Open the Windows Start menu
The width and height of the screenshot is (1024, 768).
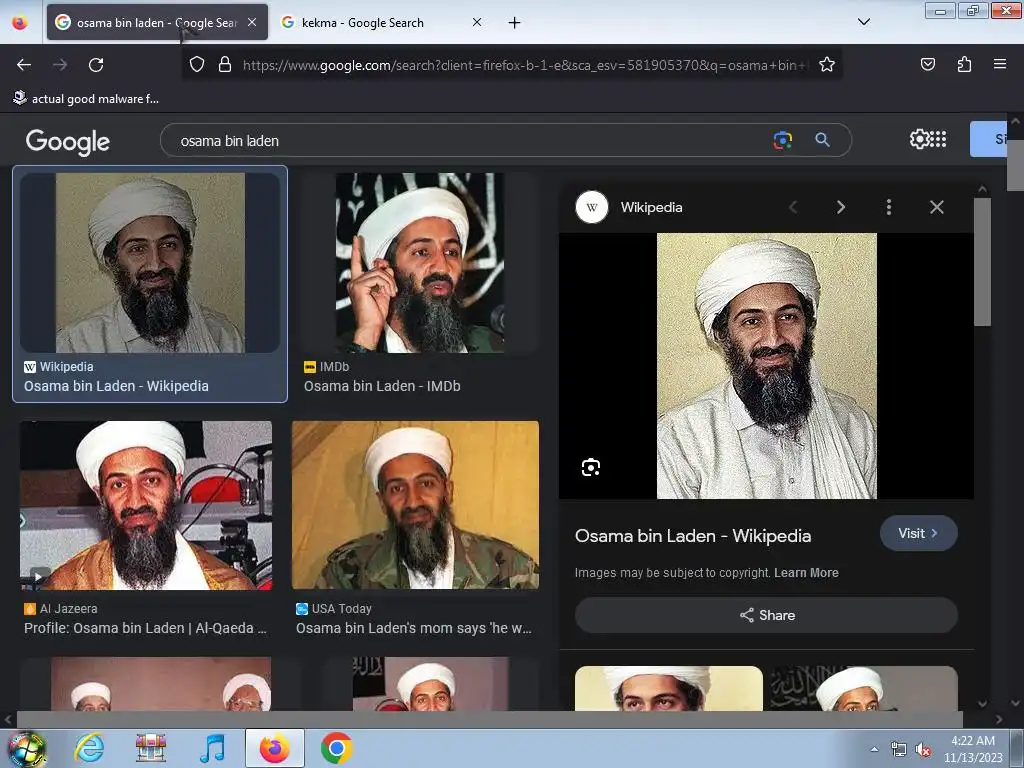(x=26, y=749)
